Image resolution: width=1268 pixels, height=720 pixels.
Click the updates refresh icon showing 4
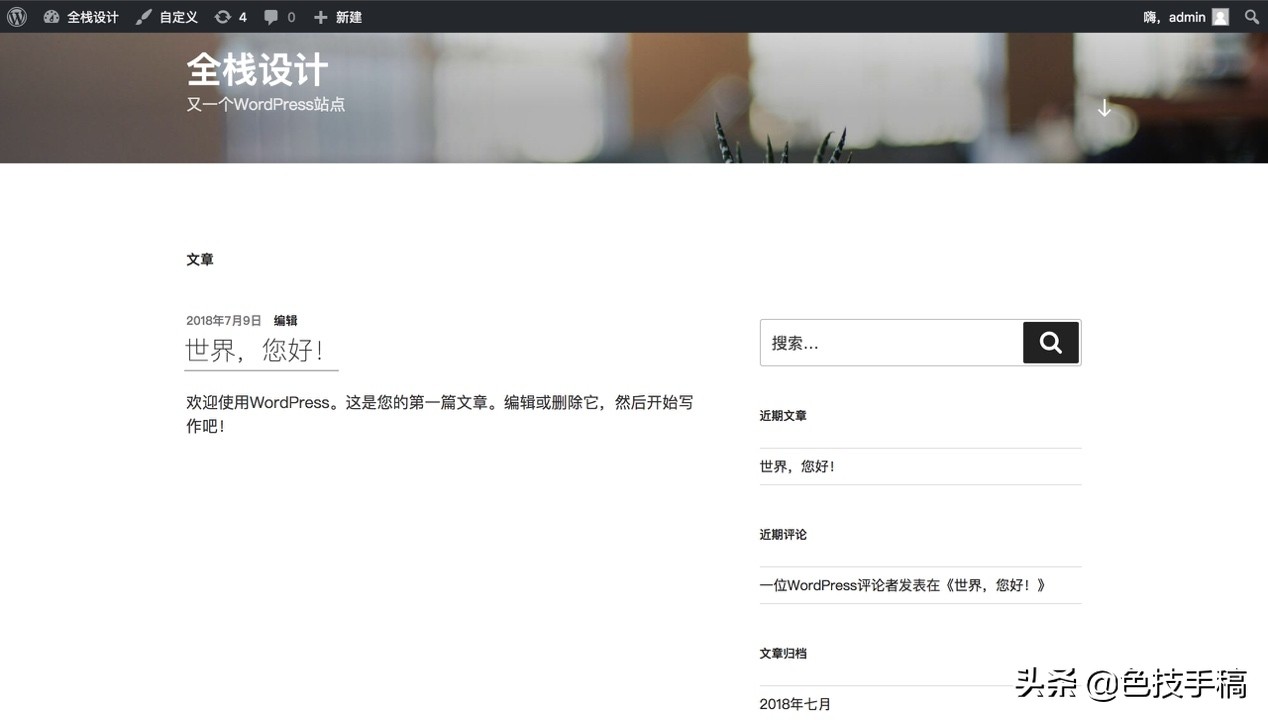[x=224, y=16]
